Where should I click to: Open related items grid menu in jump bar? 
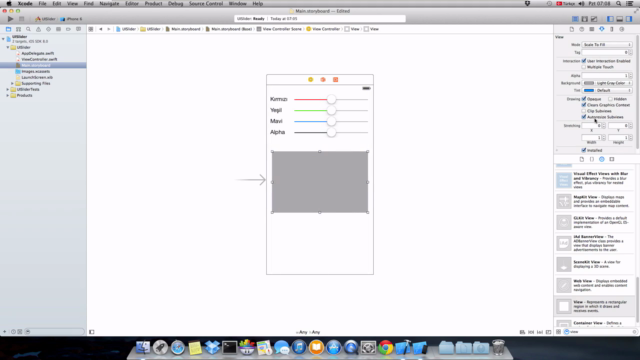click(91, 29)
